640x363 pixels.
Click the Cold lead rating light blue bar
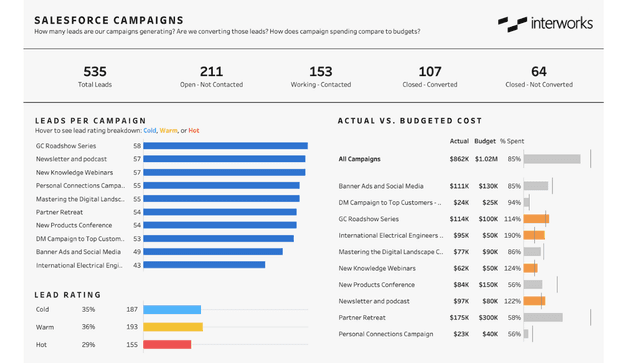point(172,310)
